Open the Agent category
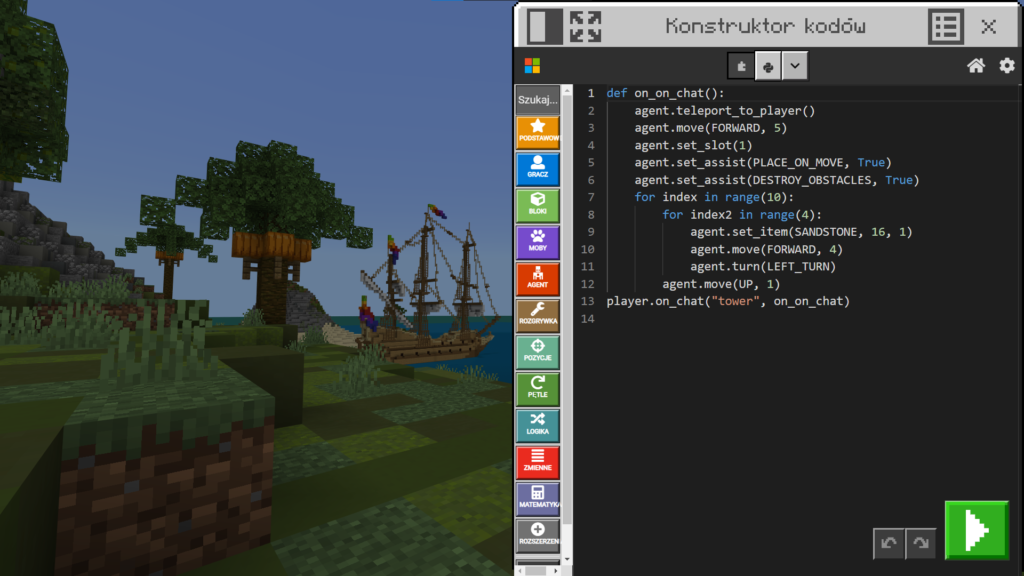This screenshot has width=1024, height=576. coord(537,278)
